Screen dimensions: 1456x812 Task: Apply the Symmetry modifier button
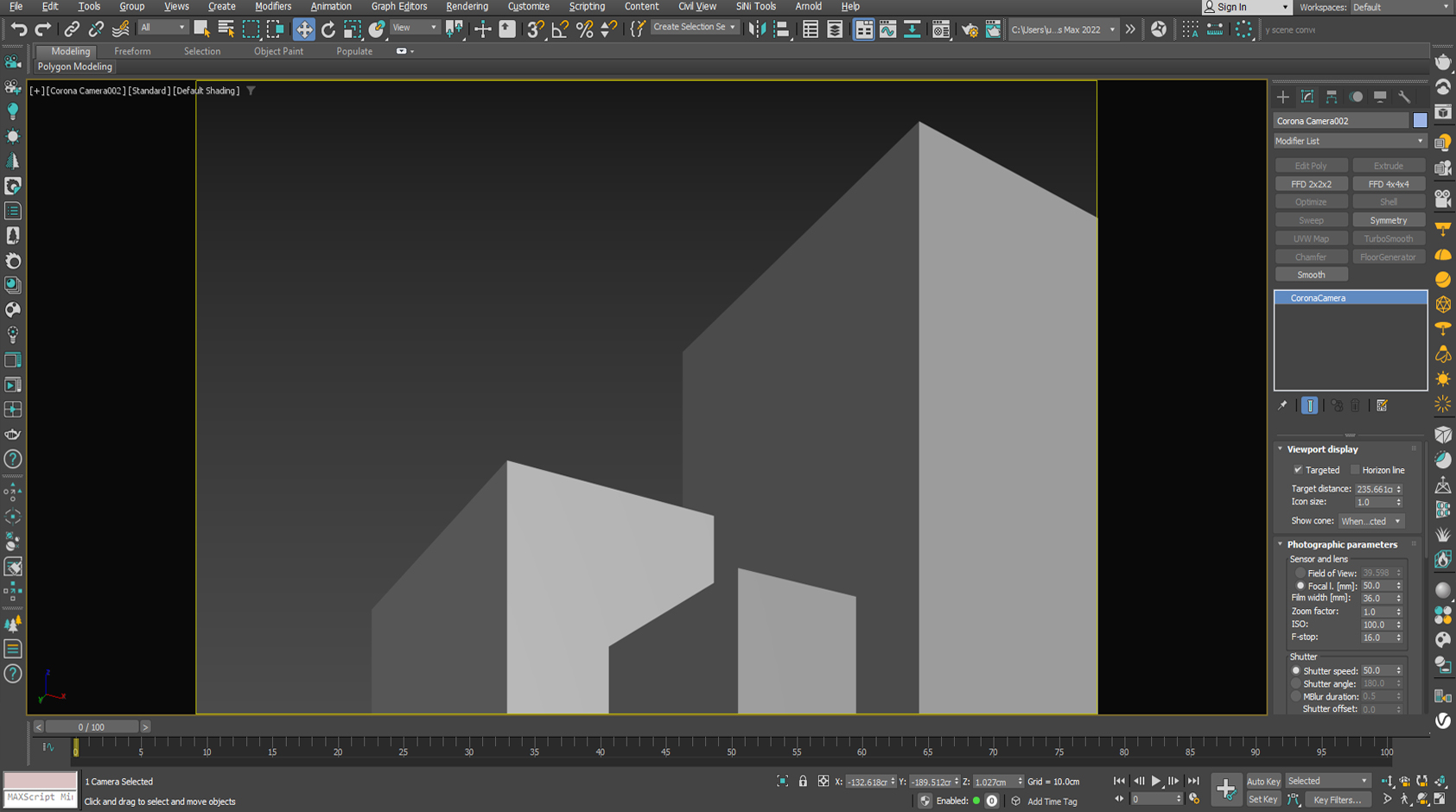[x=1388, y=220]
